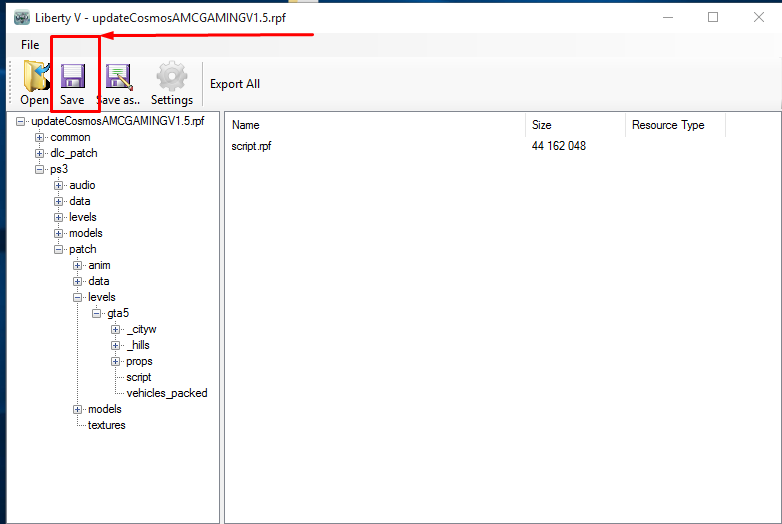Select the dlc_patch folder label
The image size is (782, 524).
tap(74, 153)
